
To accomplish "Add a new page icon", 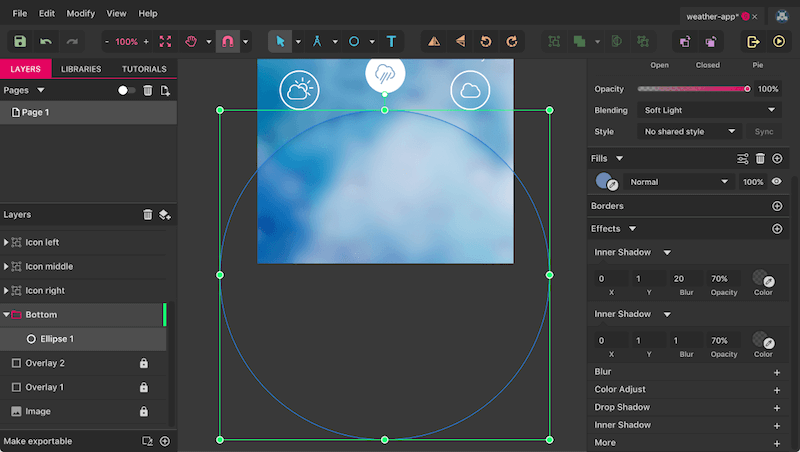I will pyautogui.click(x=165, y=90).
